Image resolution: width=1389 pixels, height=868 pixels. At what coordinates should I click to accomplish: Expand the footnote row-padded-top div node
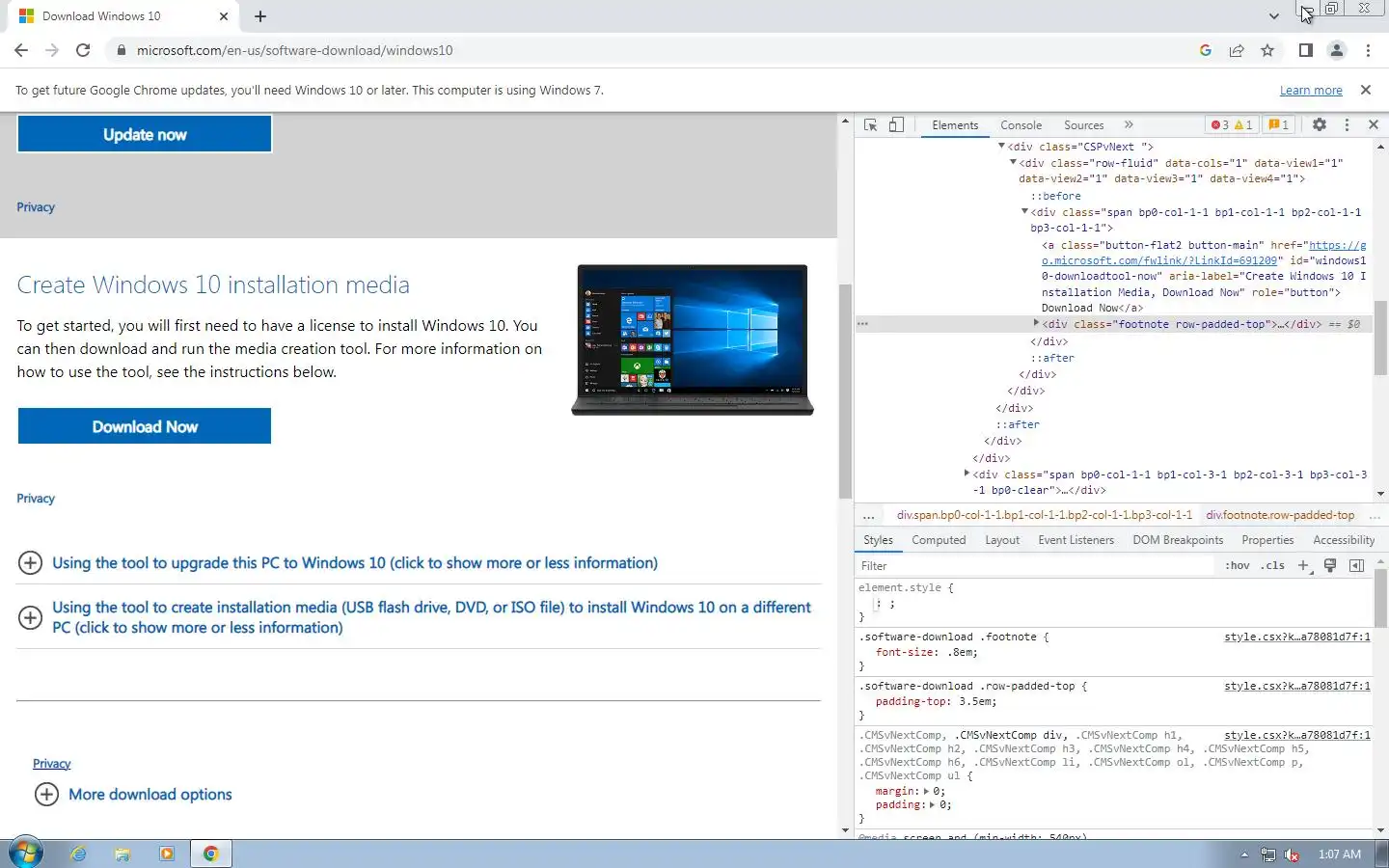pyautogui.click(x=1036, y=324)
